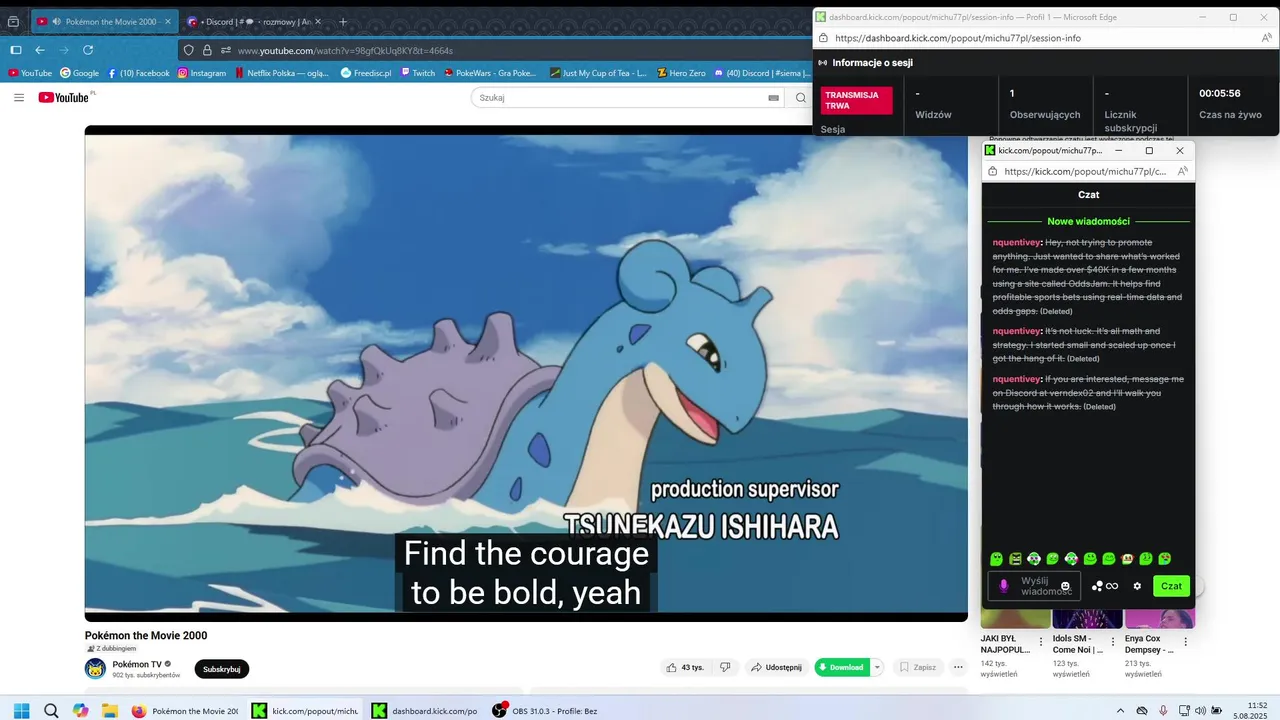Viewport: 1280px width, 720px height.
Task: Click the Pokémon TV channel name
Action: [136, 664]
